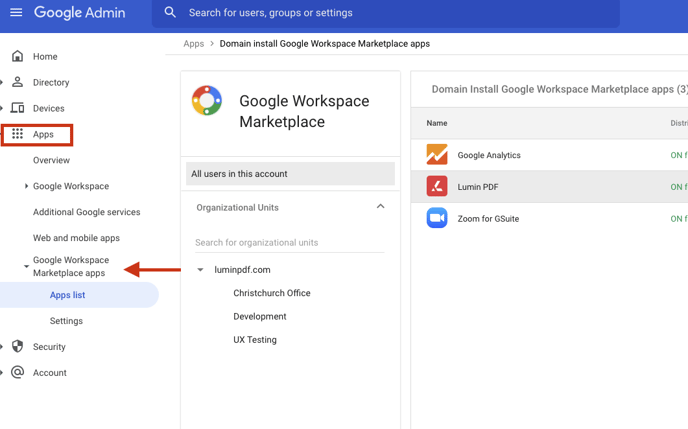
Task: Collapse Google Workspace Marketplace apps arrow
Action: [x=26, y=266]
